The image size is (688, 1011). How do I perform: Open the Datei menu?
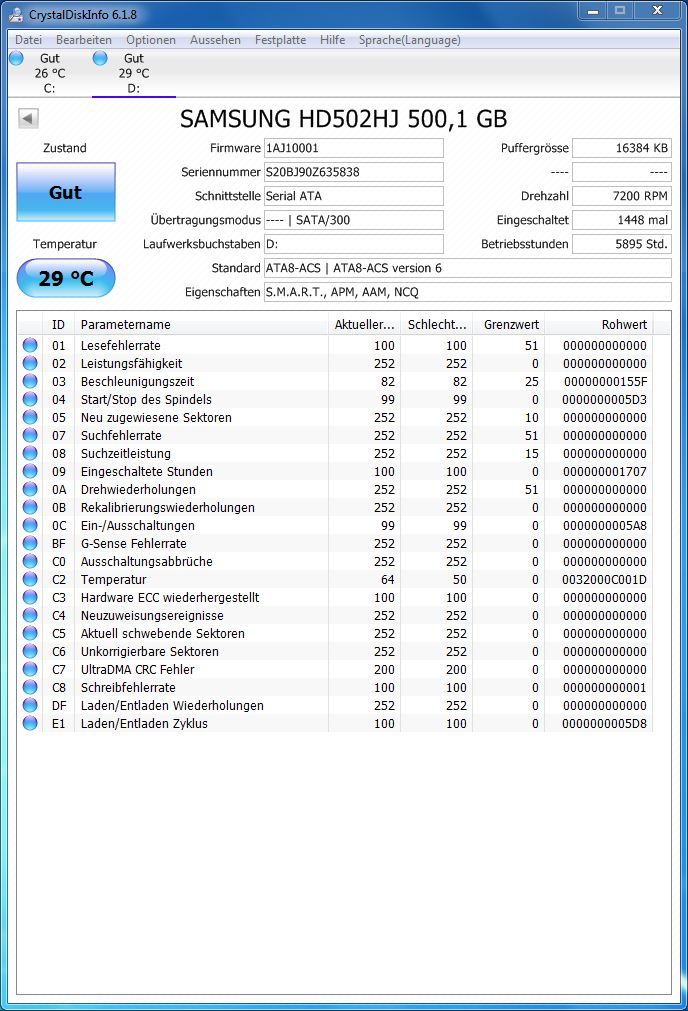coord(28,40)
